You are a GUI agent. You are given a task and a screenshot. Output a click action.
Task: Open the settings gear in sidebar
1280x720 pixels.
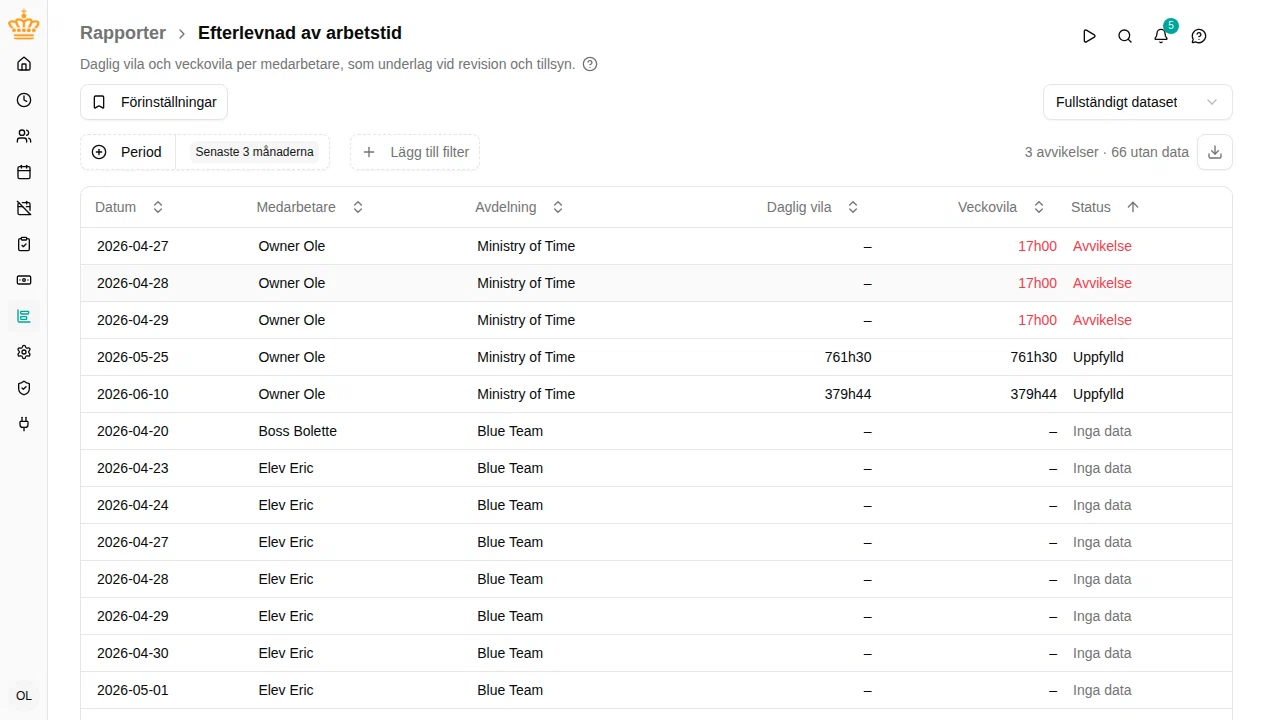click(24, 352)
